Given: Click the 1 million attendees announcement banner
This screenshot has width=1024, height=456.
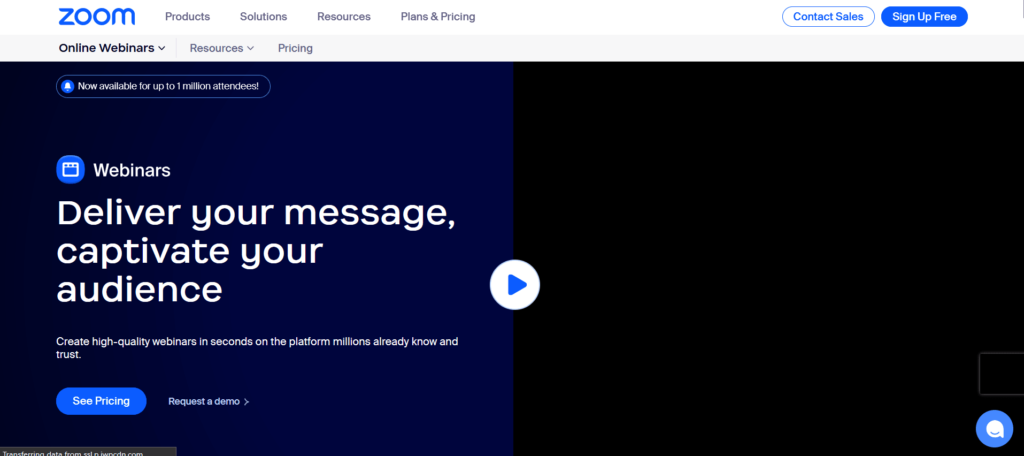Looking at the screenshot, I should tap(163, 86).
